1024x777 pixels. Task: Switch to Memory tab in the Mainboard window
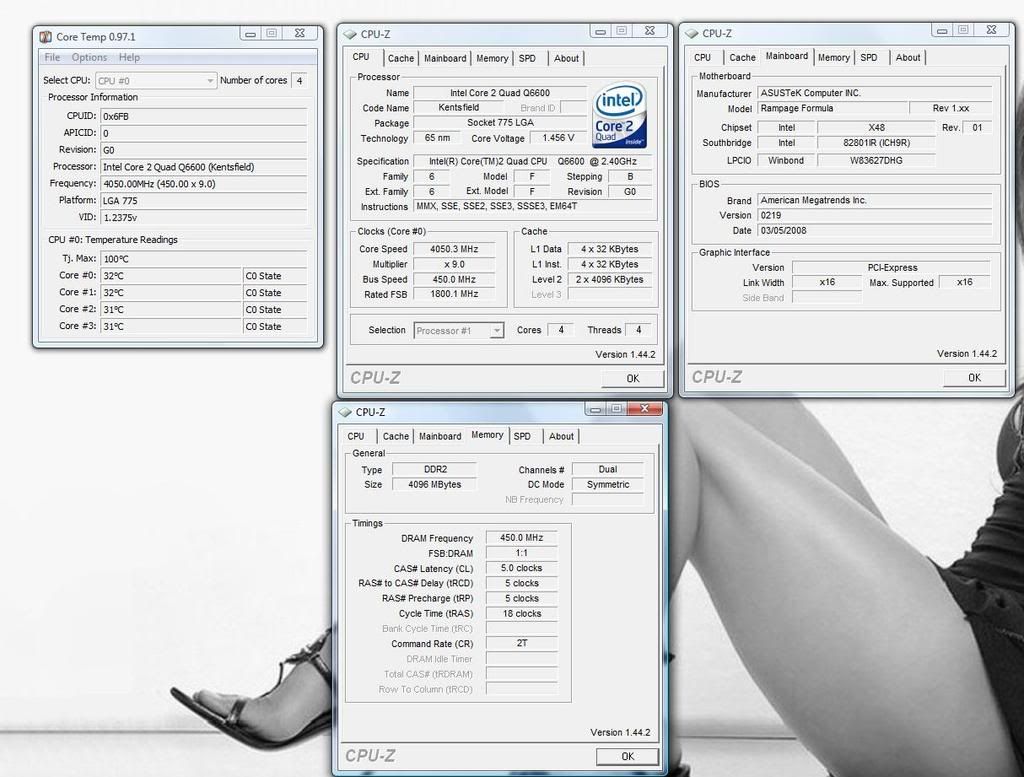833,57
